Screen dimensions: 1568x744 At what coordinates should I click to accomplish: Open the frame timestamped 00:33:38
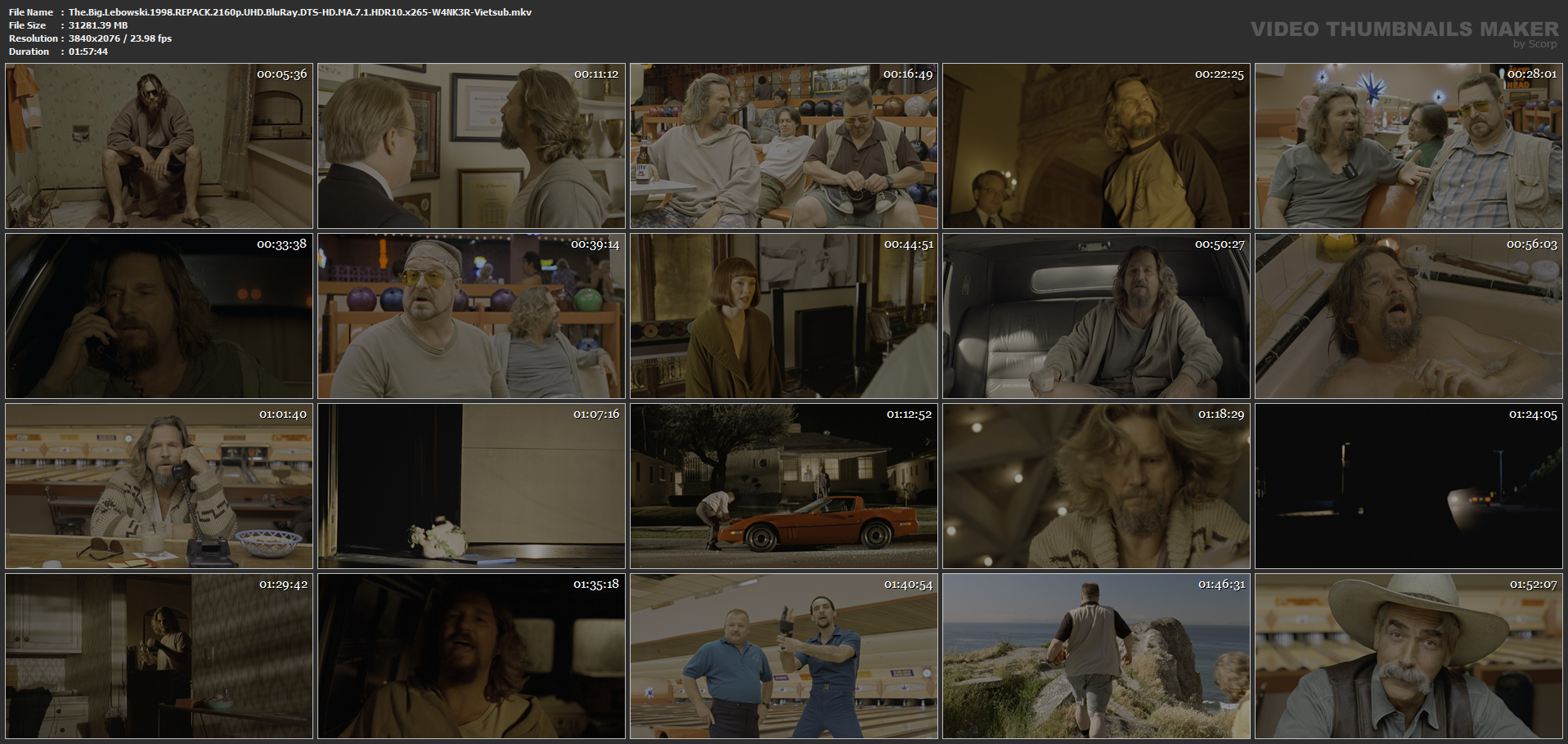click(x=159, y=316)
